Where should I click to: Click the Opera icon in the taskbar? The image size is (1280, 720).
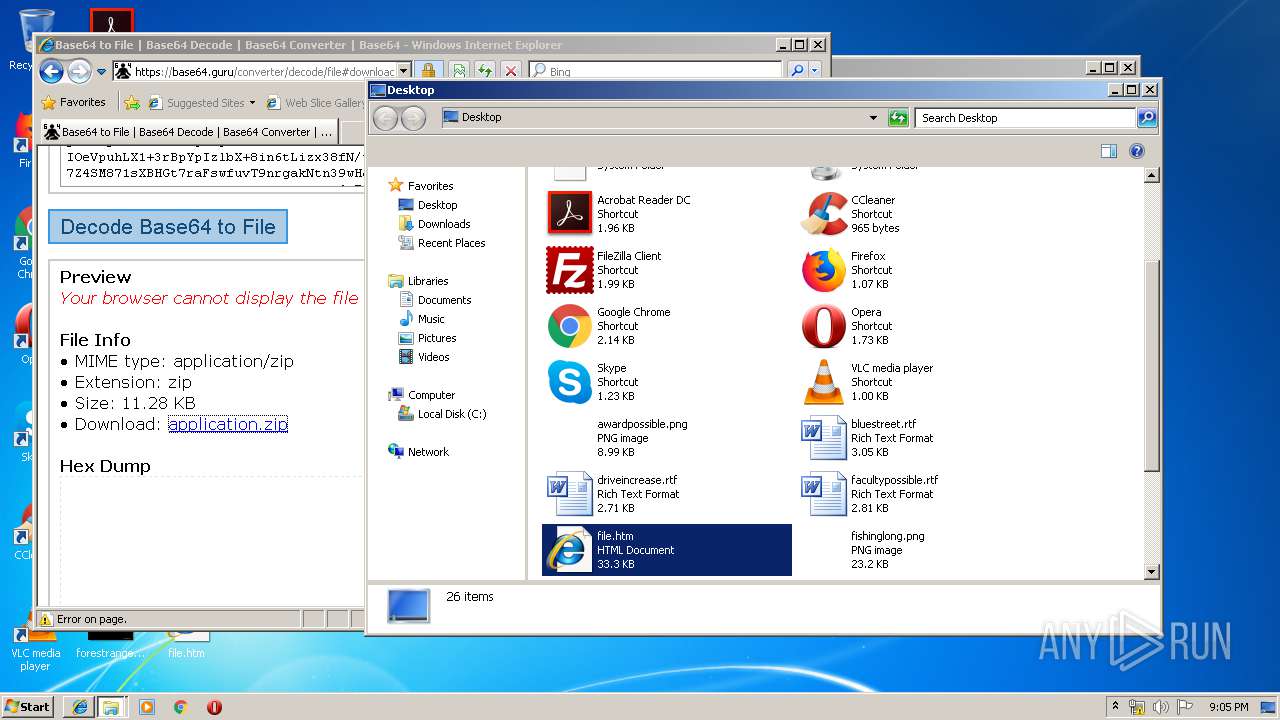(x=214, y=707)
